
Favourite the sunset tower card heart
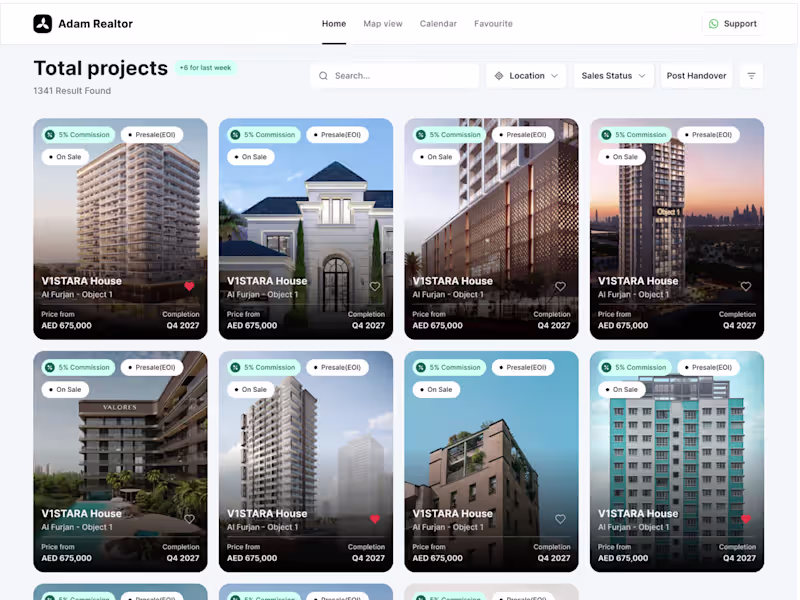tap(746, 286)
